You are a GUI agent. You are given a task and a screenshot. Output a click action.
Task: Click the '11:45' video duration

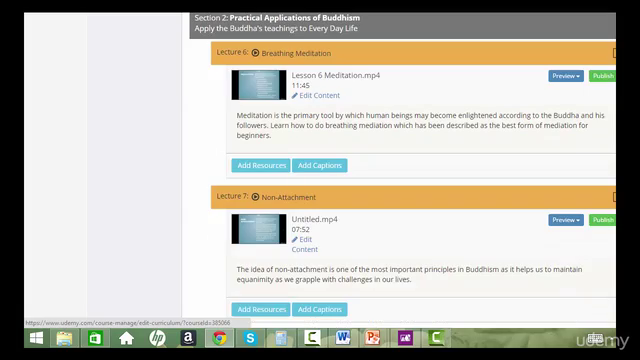coord(300,86)
